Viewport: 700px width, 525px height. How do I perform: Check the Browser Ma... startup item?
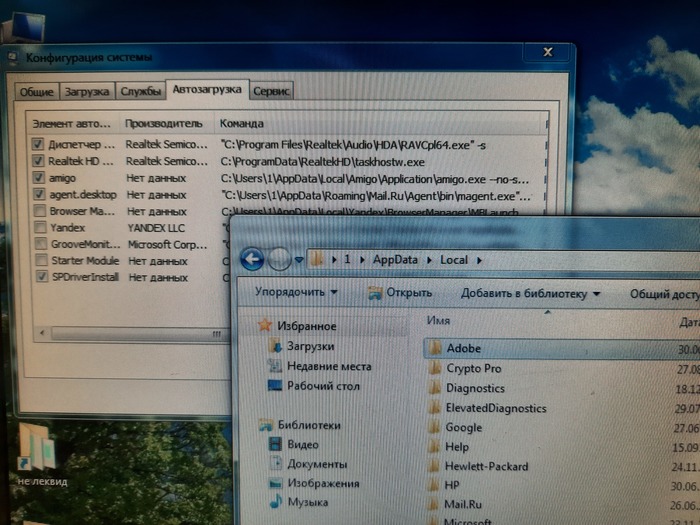click(x=40, y=211)
